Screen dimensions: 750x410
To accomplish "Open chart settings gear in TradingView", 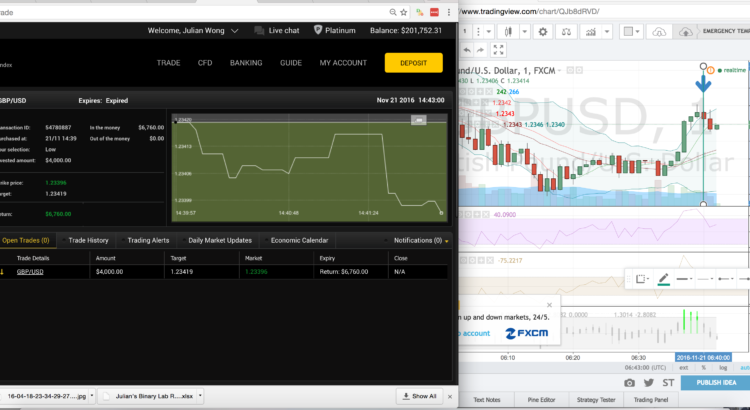I will coord(542,32).
